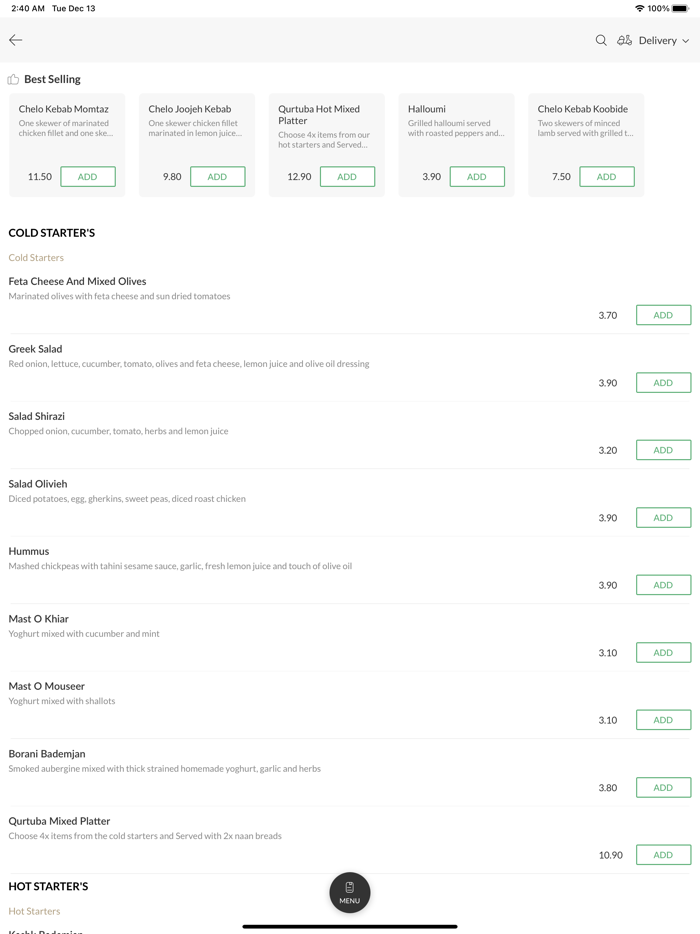The height and width of the screenshot is (934, 700).
Task: Expand the Delivery dropdown chevron
Action: [x=686, y=41]
